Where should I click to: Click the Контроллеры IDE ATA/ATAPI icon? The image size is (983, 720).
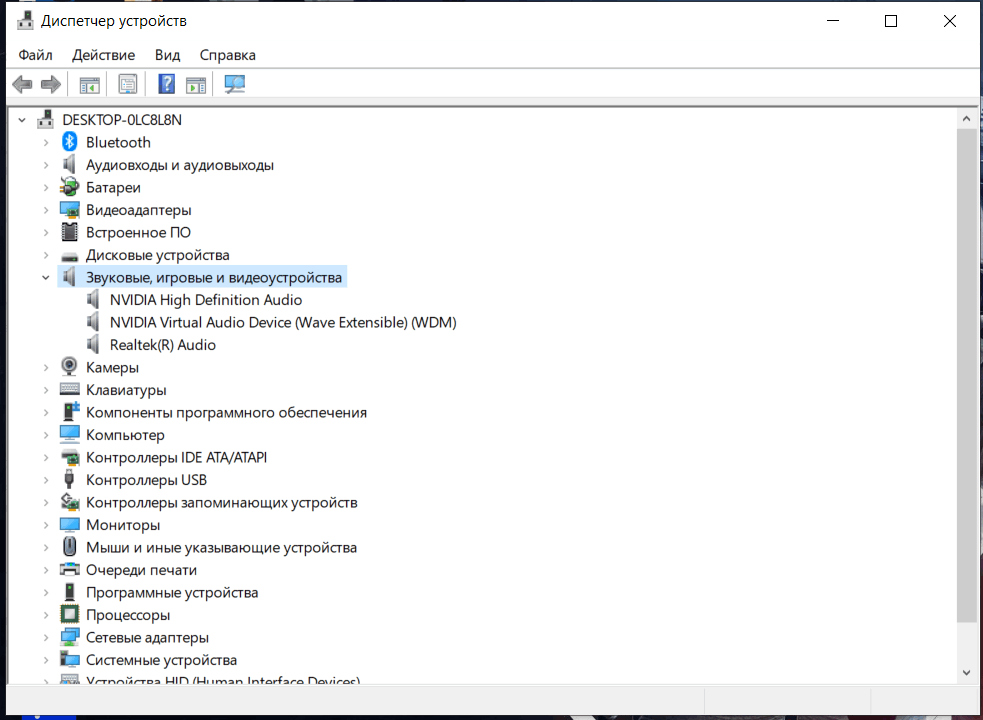[x=70, y=457]
